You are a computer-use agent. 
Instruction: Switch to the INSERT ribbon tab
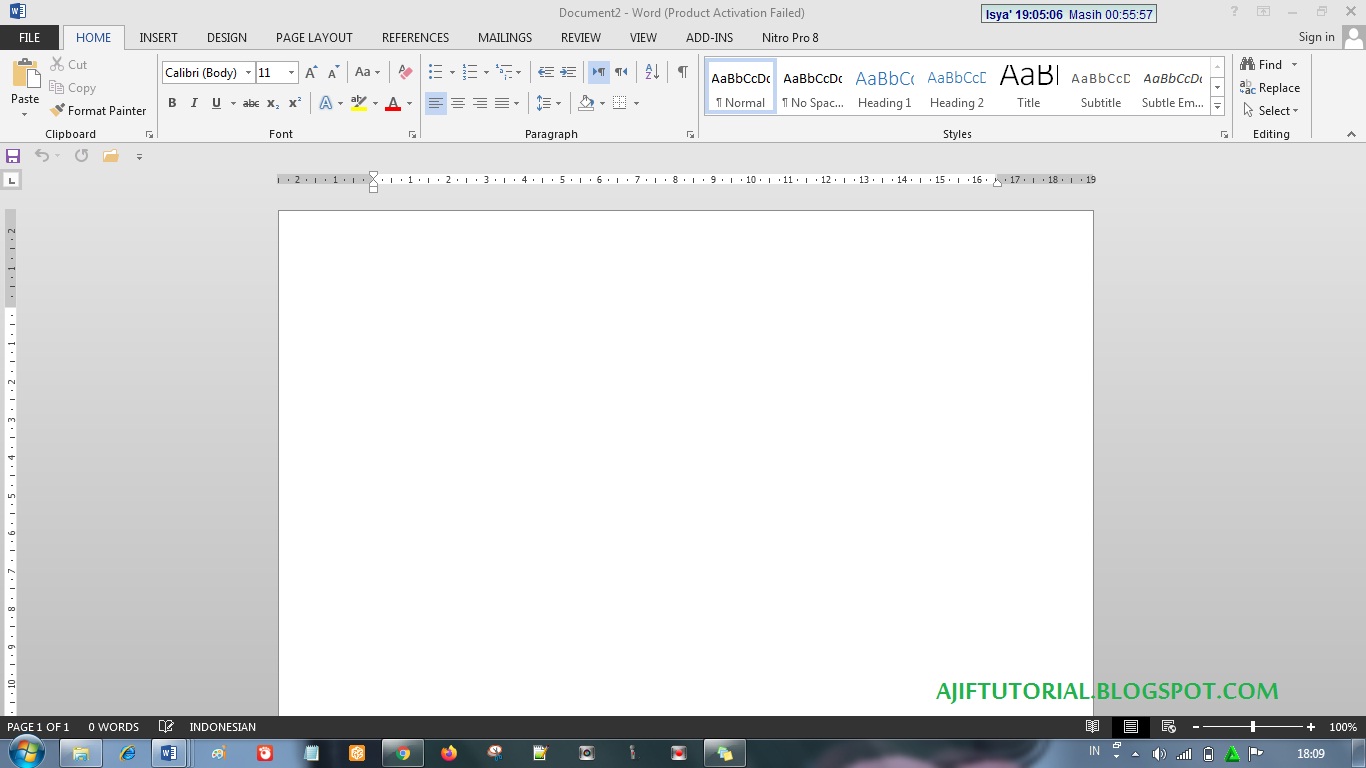pyautogui.click(x=158, y=37)
